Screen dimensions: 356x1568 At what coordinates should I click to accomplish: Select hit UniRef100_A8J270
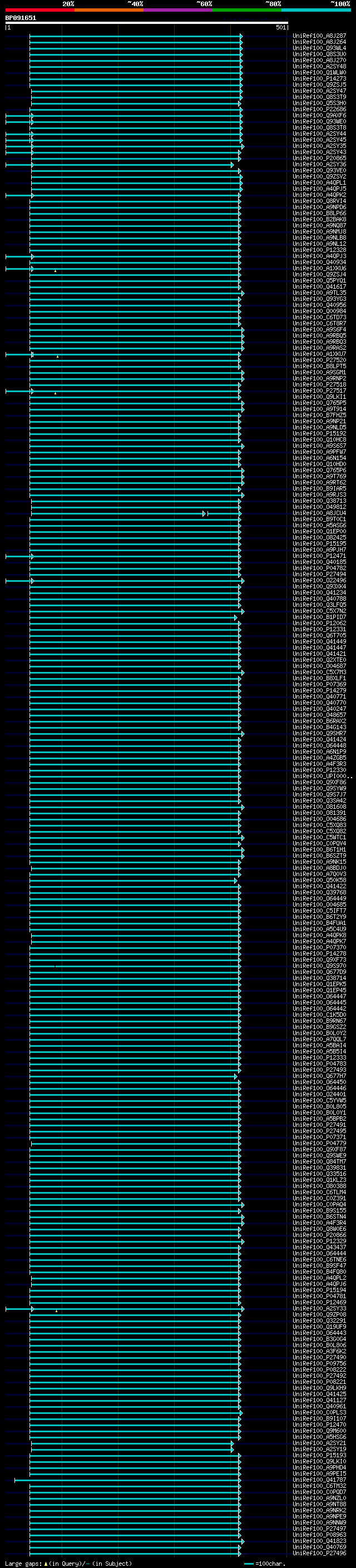[x=319, y=60]
